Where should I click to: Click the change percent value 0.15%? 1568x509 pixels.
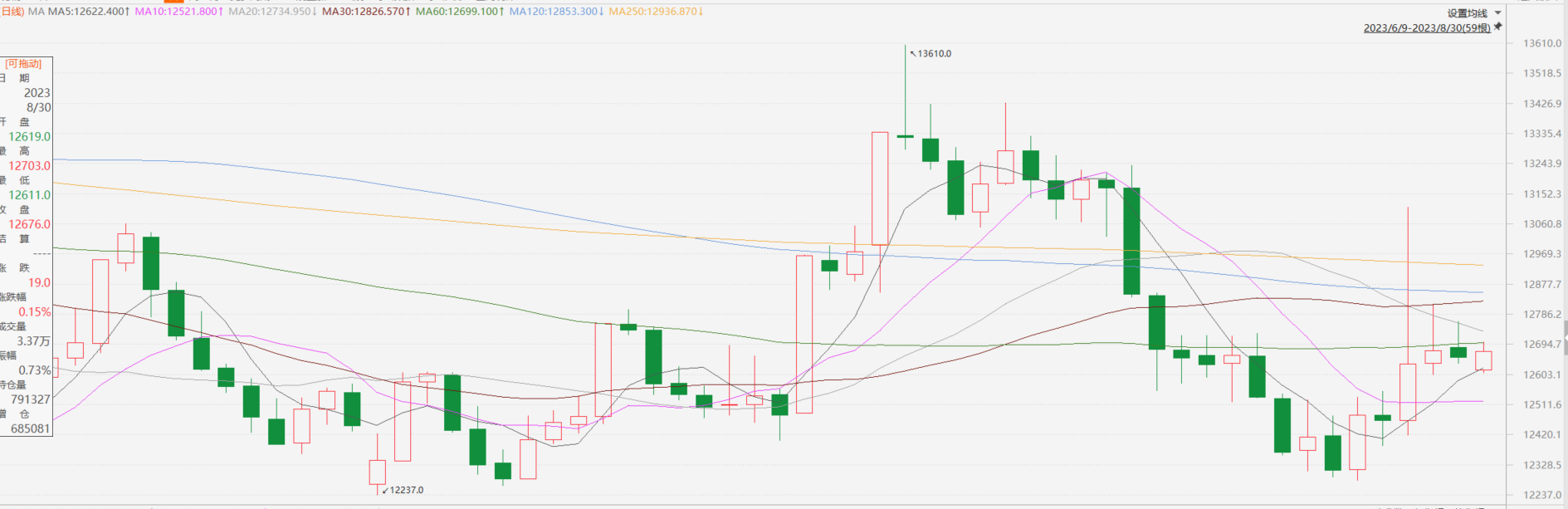pos(35,312)
